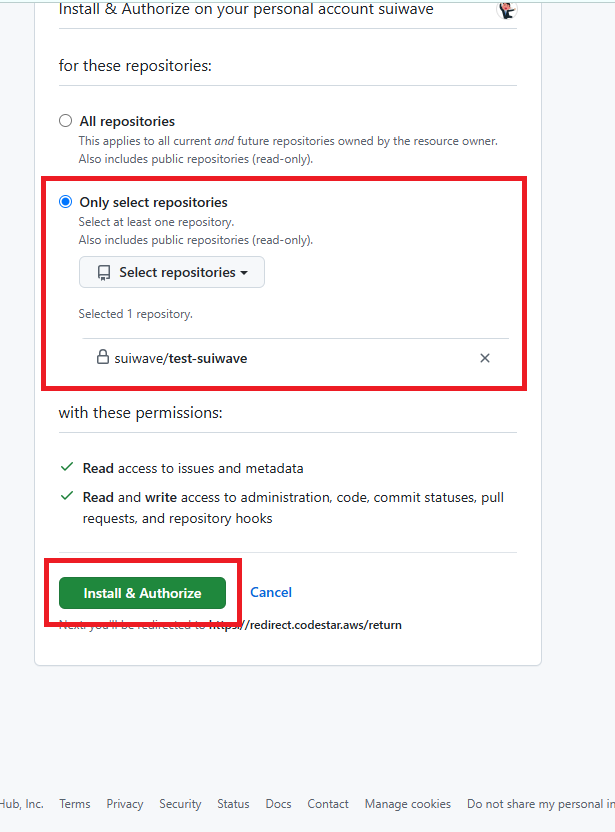
Task: Select the Only select repositories option
Action: (65, 200)
